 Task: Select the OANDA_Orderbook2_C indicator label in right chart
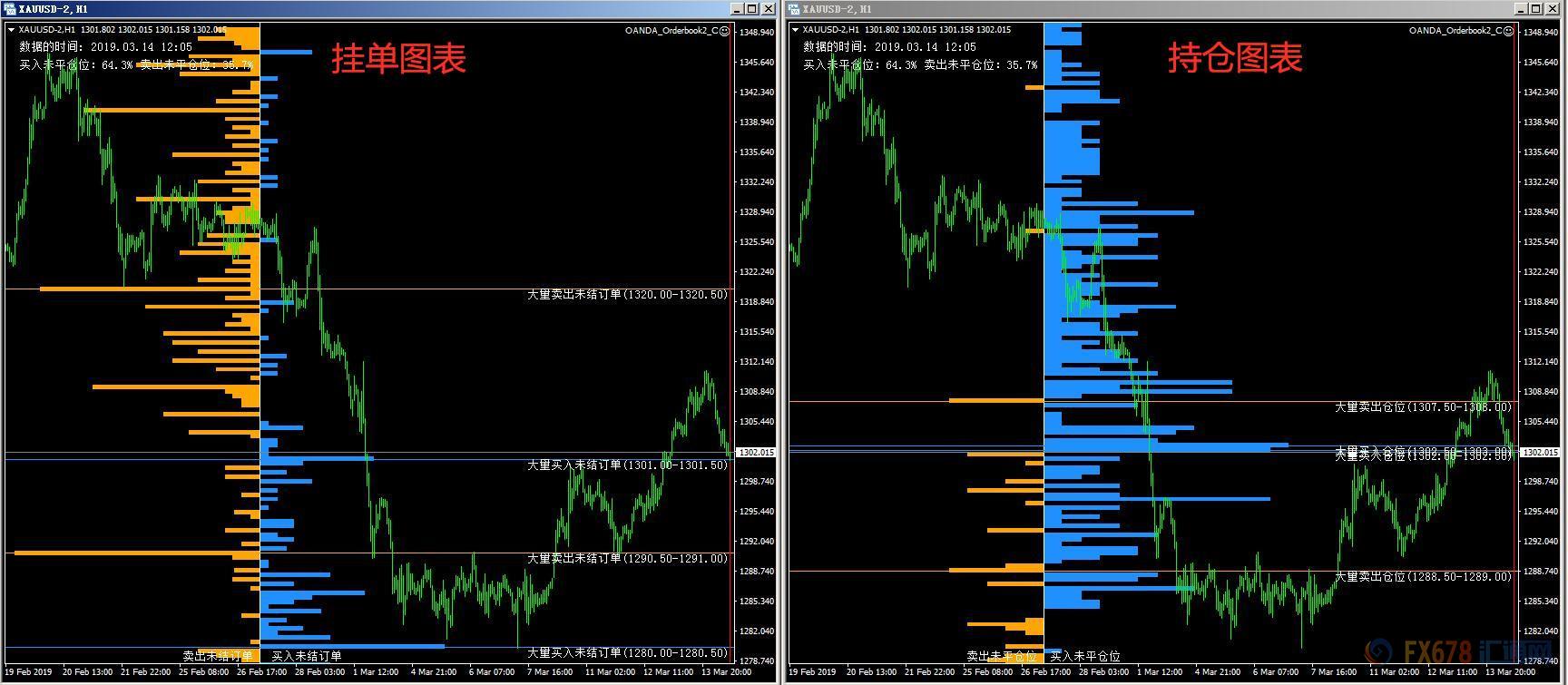(x=1455, y=31)
